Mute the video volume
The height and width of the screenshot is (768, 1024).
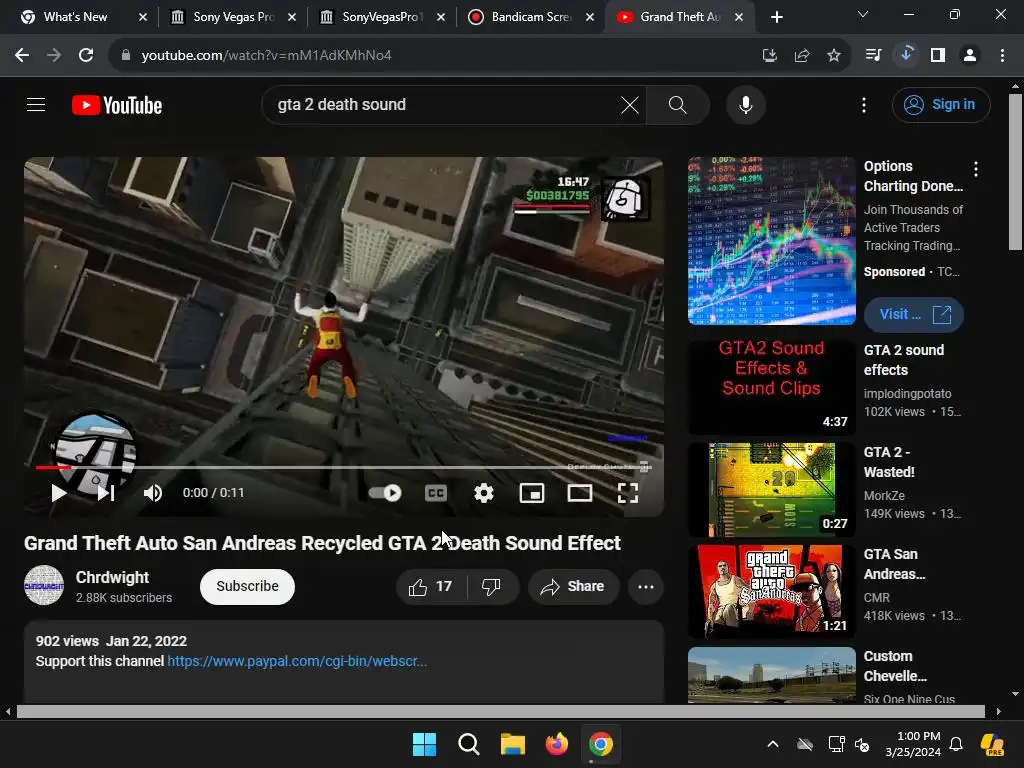(x=153, y=493)
